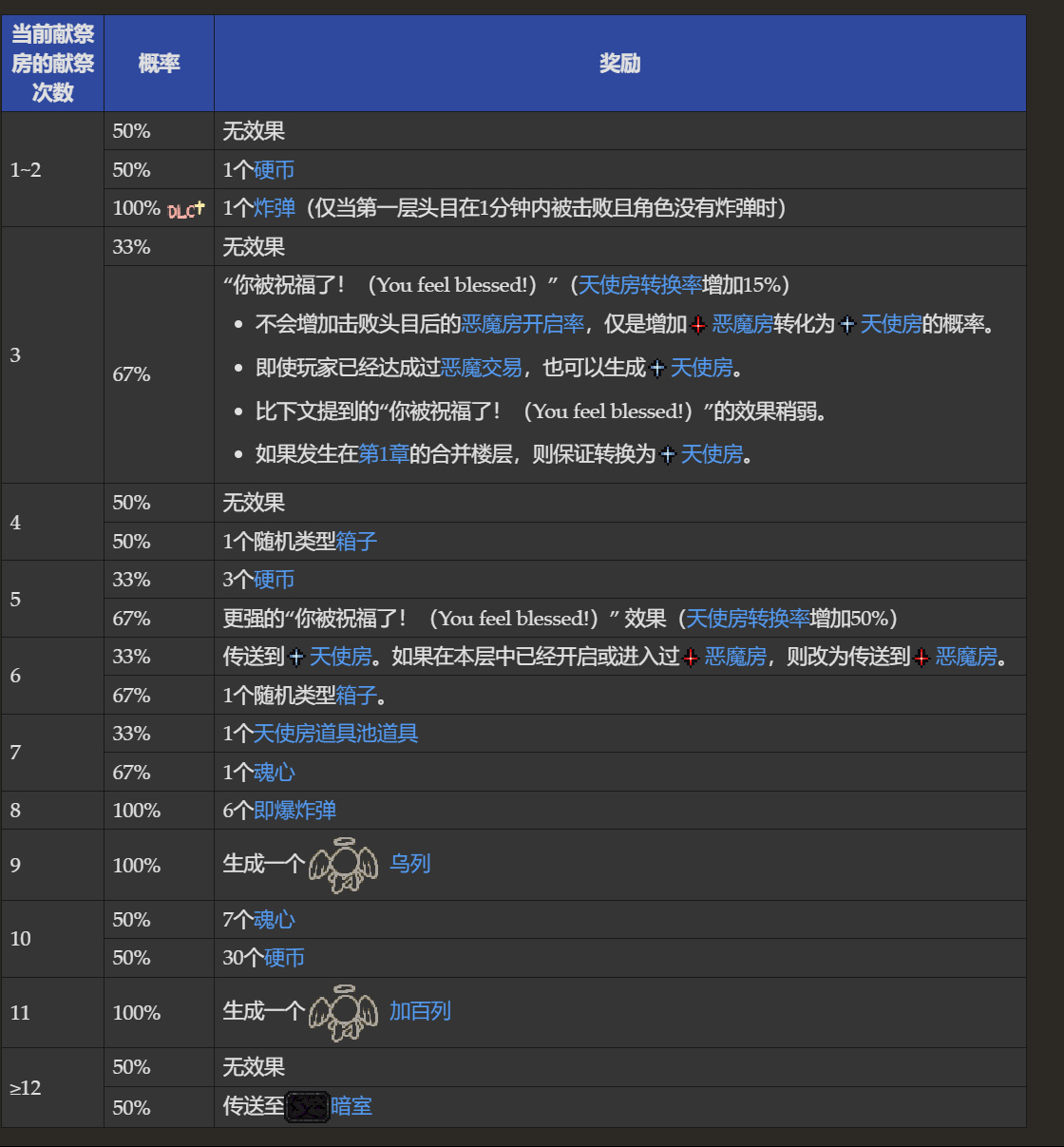
Task: Open the 暗室 link
Action: coord(351,1106)
